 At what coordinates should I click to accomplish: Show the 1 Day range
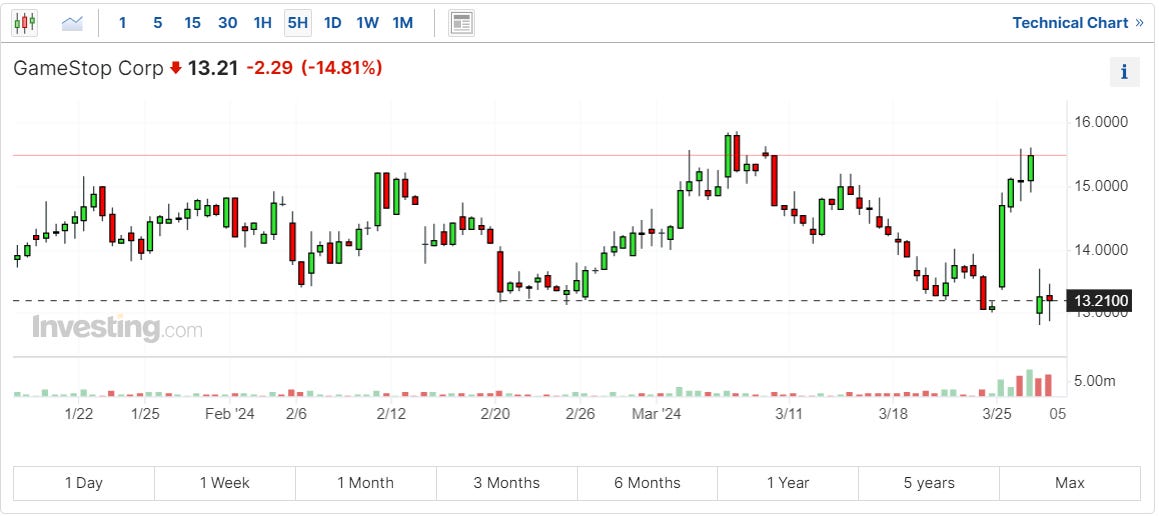tap(84, 483)
